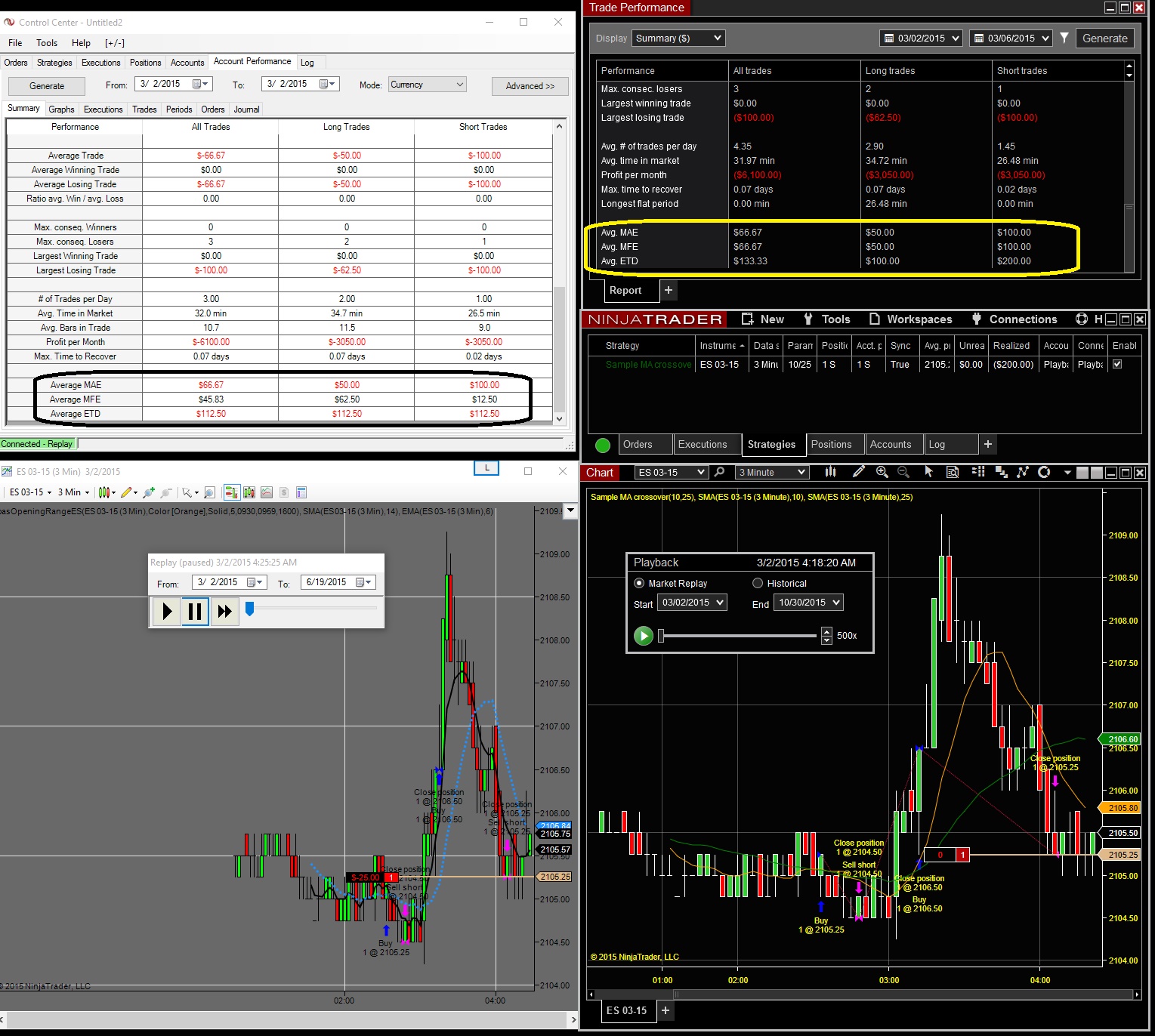Open the 03/06/2015 end date picker
Image resolution: width=1155 pixels, height=1036 pixels.
pyautogui.click(x=1011, y=38)
